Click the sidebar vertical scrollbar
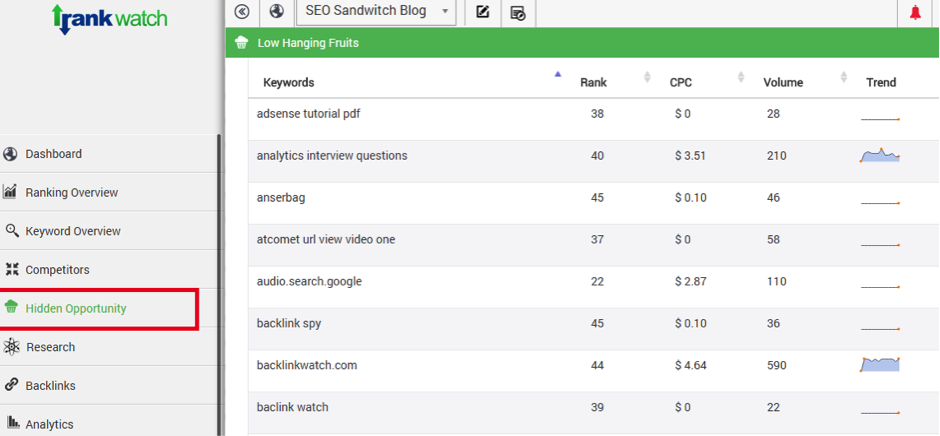 [x=219, y=285]
